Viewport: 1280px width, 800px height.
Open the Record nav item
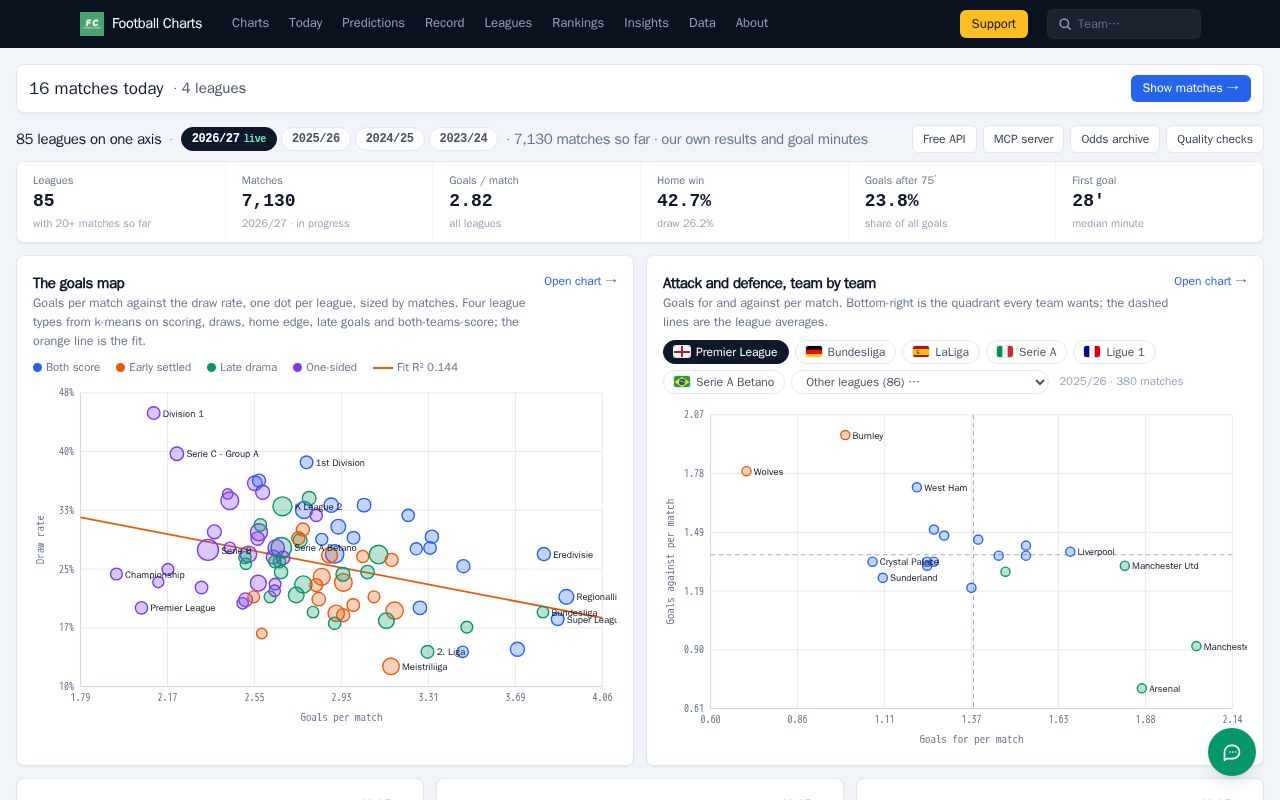tap(444, 23)
